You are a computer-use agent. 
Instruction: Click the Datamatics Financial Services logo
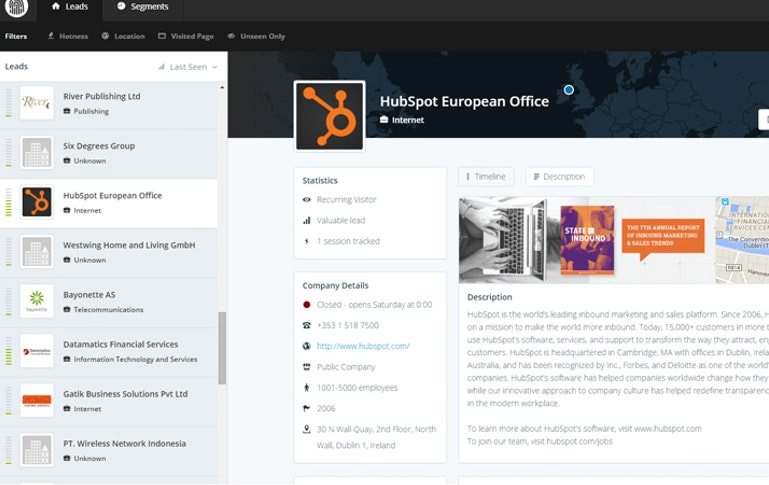(37, 351)
